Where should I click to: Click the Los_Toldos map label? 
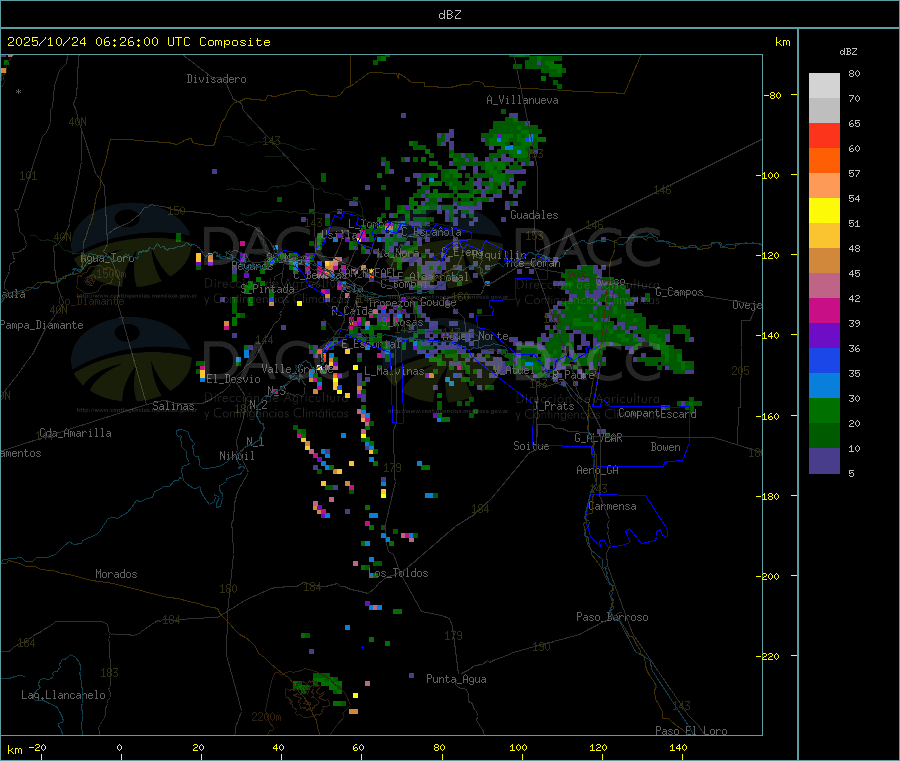point(401,573)
